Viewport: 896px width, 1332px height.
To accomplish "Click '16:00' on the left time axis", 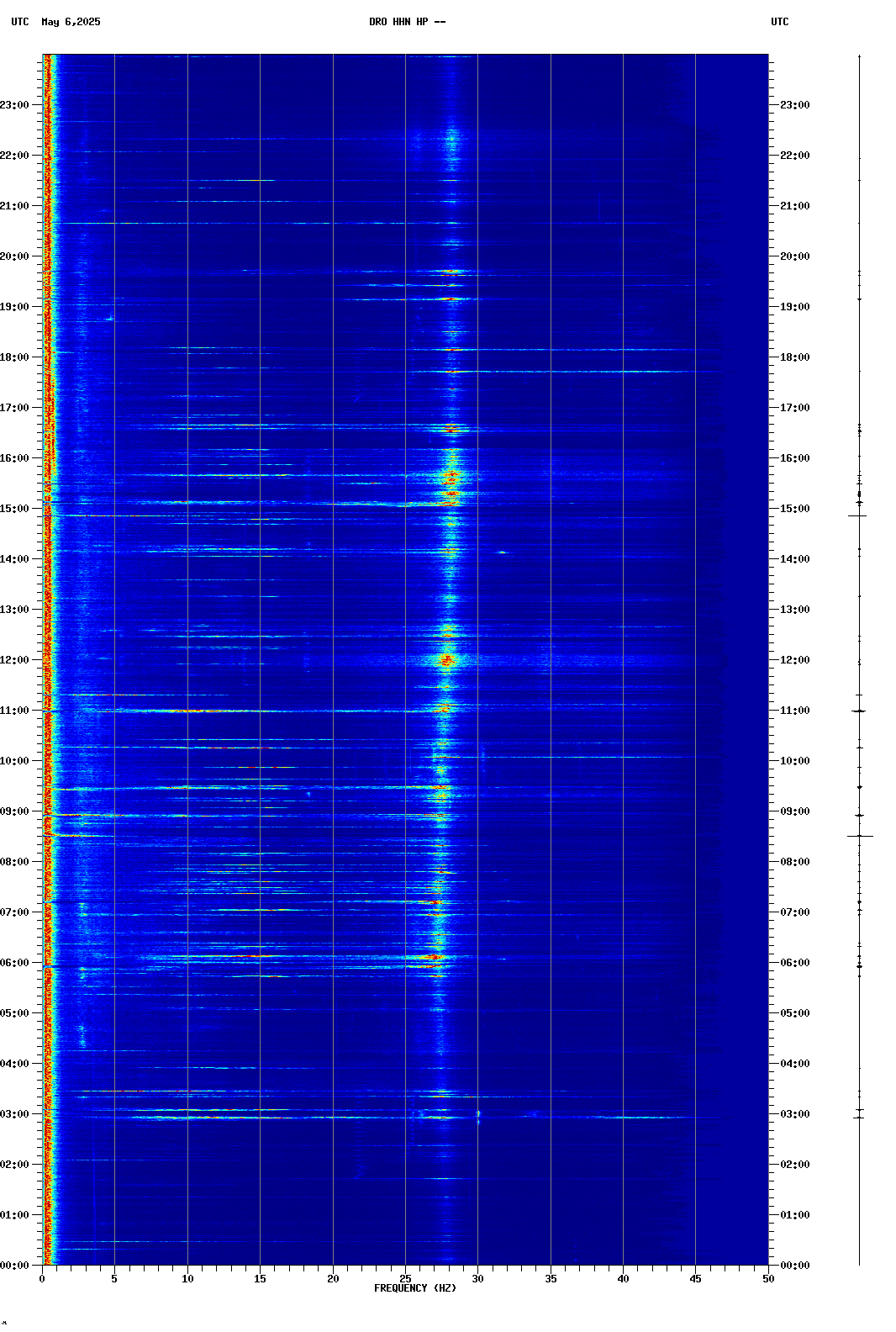I will coord(14,458).
